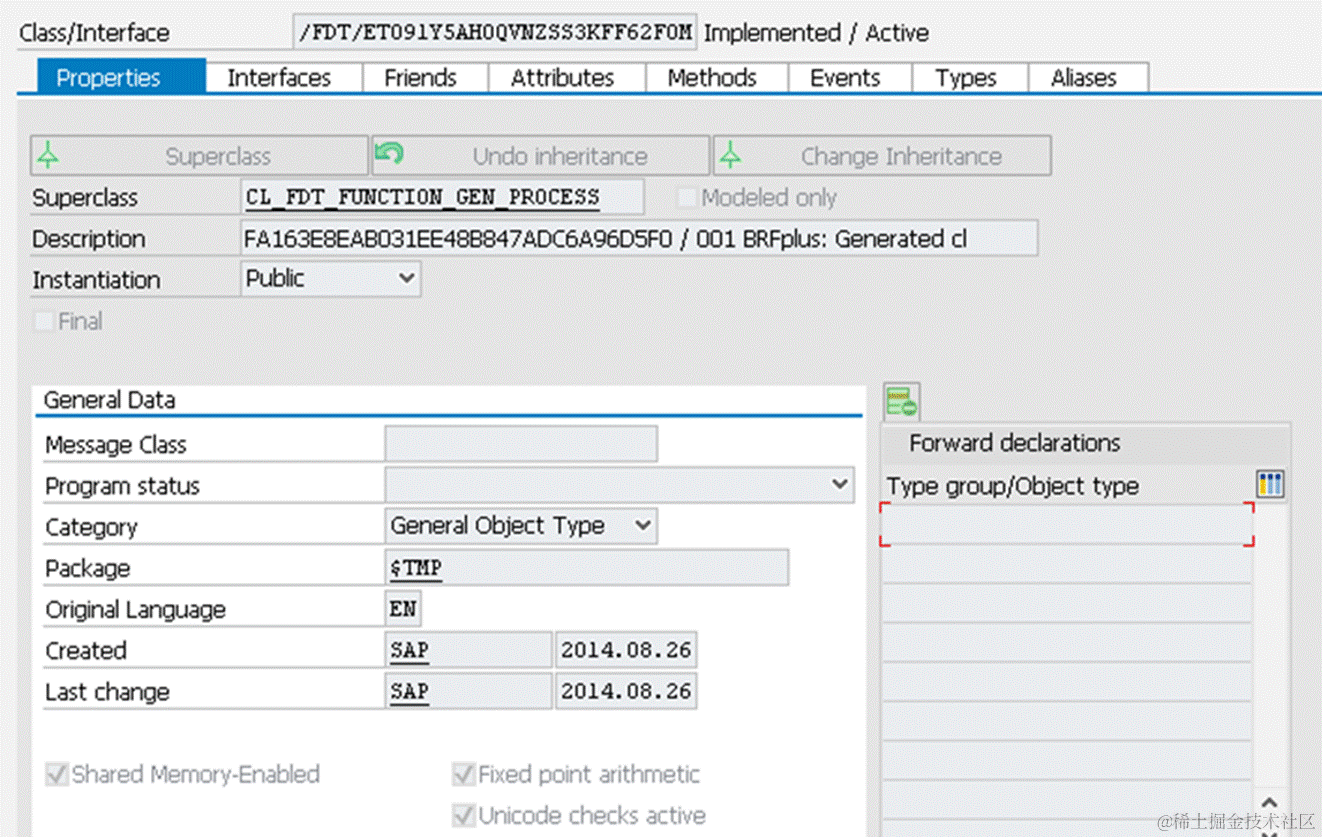Click the Created user SAP field

click(x=468, y=650)
